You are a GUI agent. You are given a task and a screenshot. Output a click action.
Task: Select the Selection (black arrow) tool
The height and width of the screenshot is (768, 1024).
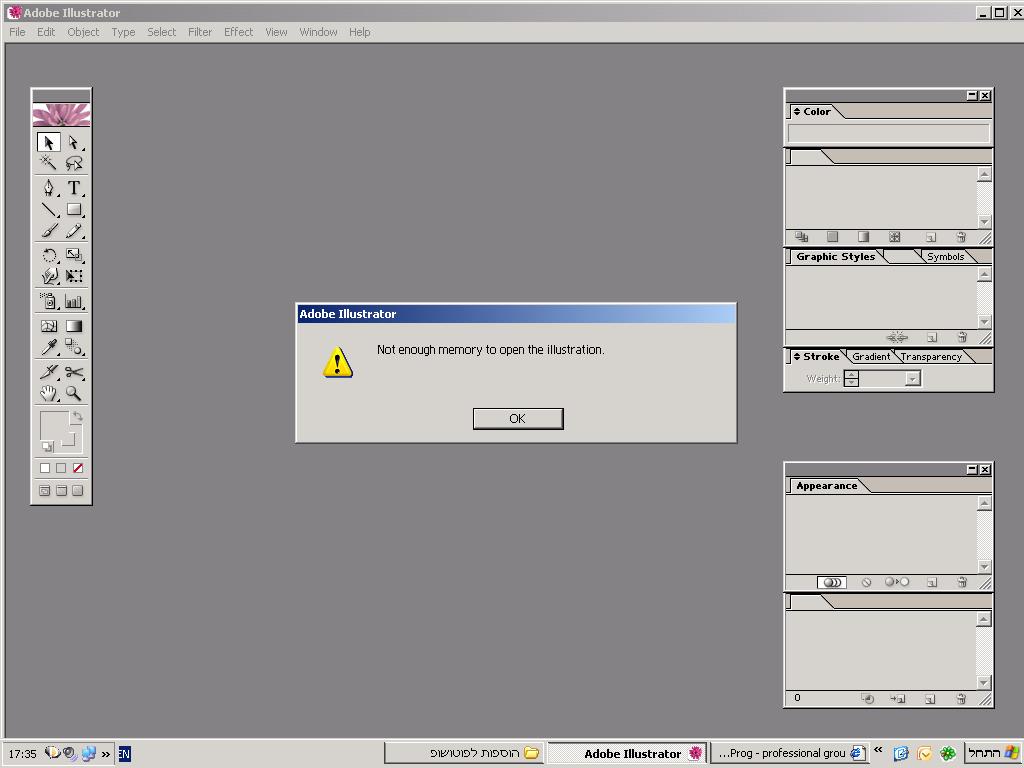click(x=49, y=142)
